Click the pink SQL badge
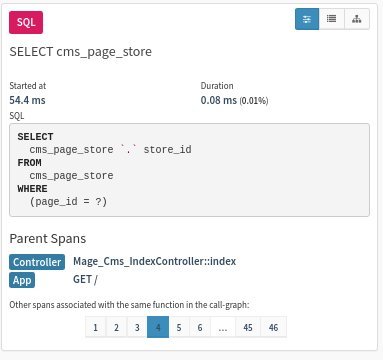Image resolution: width=383 pixels, height=360 pixels. point(26,22)
